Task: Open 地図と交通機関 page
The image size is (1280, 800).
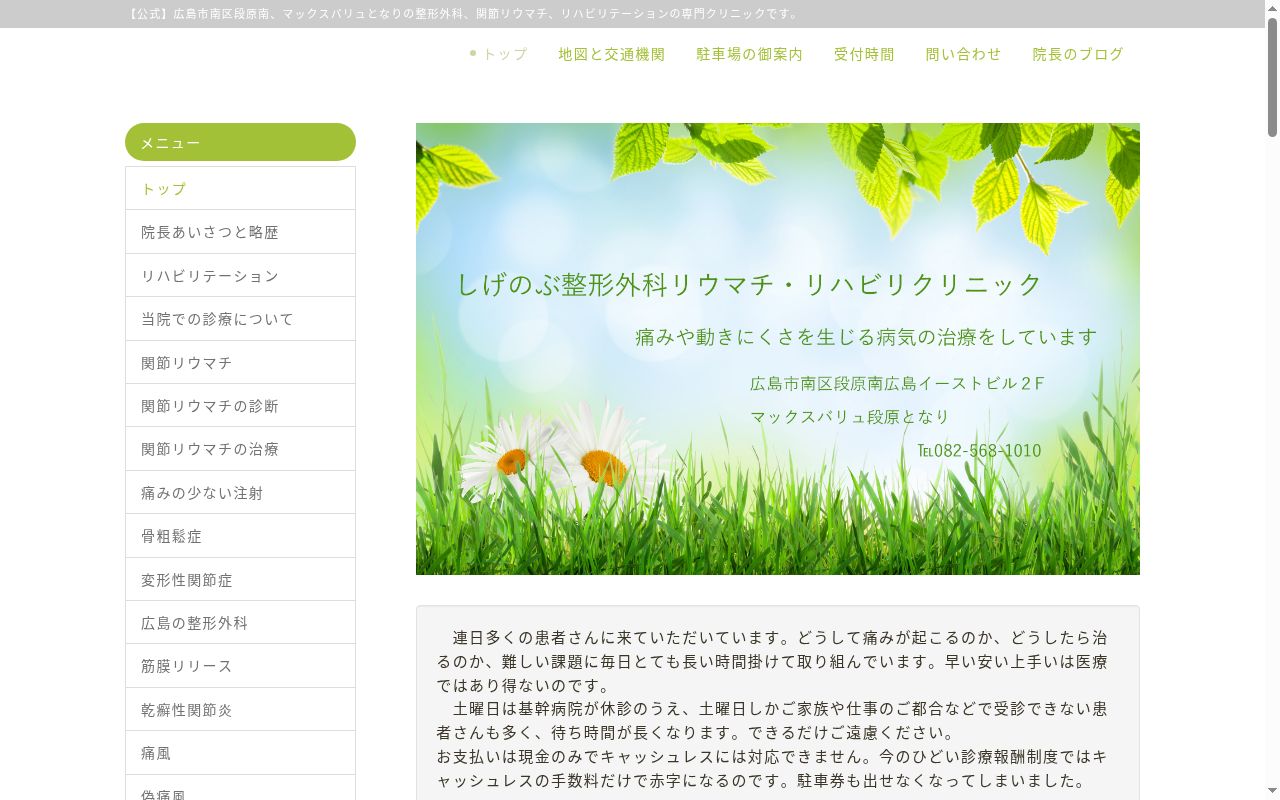Action: (611, 54)
